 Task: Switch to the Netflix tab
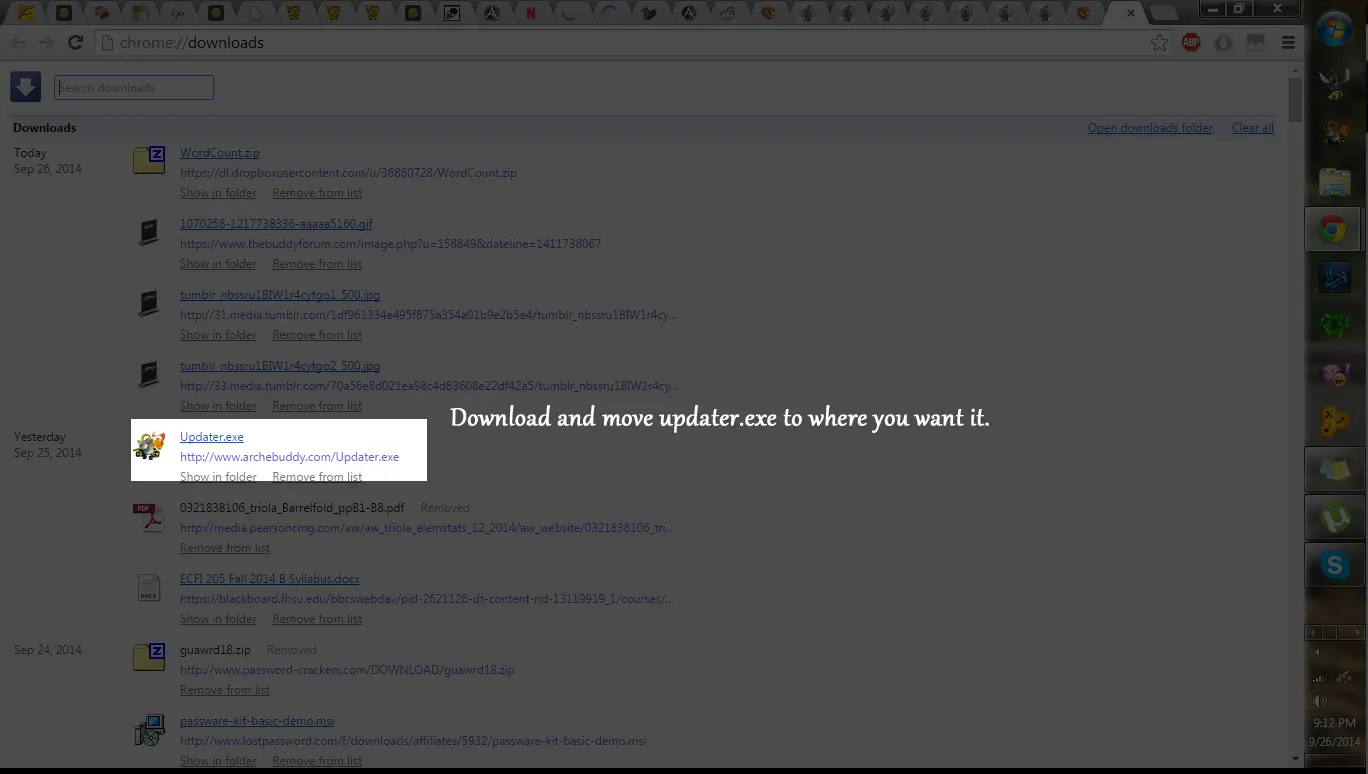click(x=531, y=13)
